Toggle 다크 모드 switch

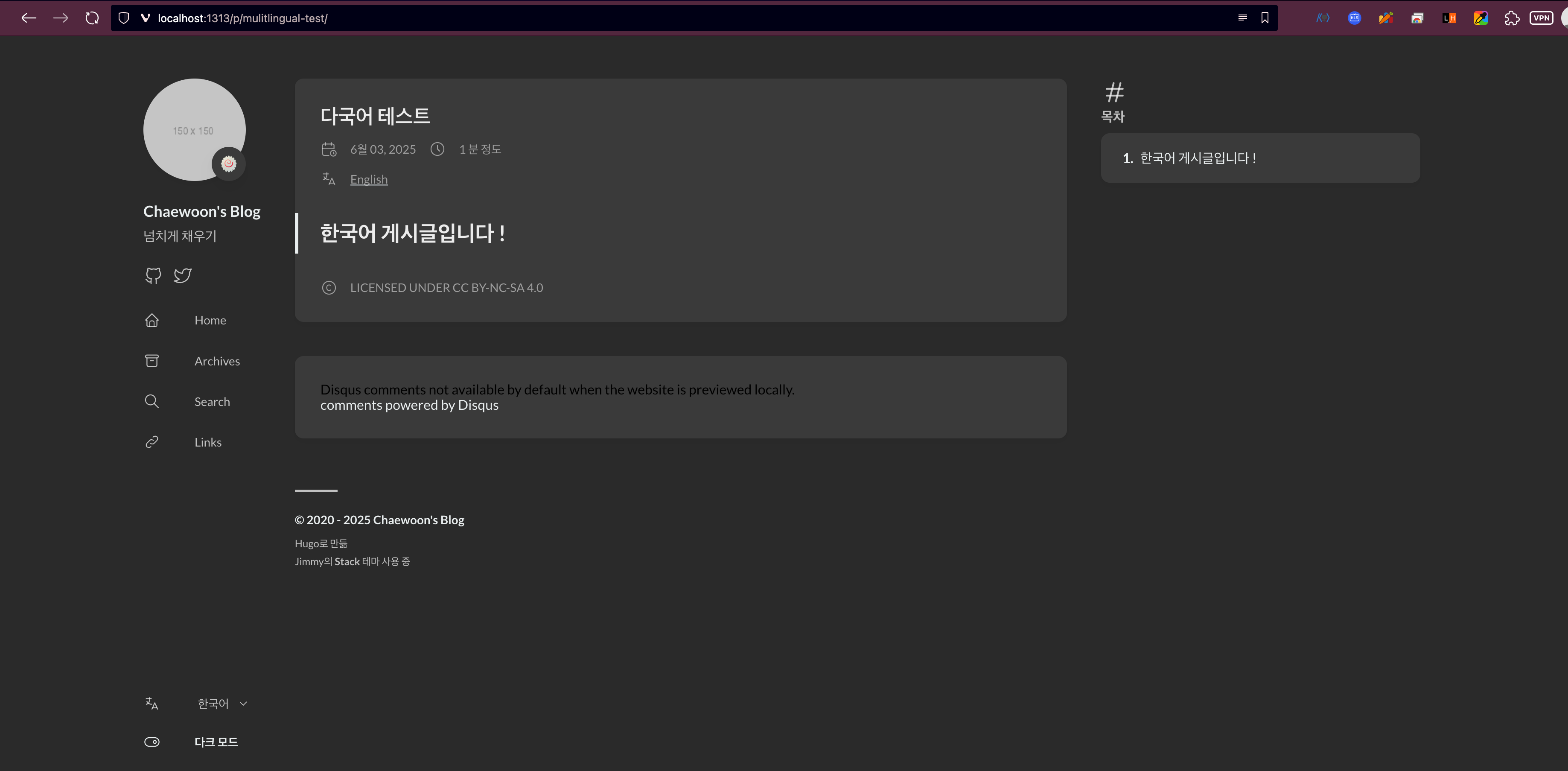152,742
